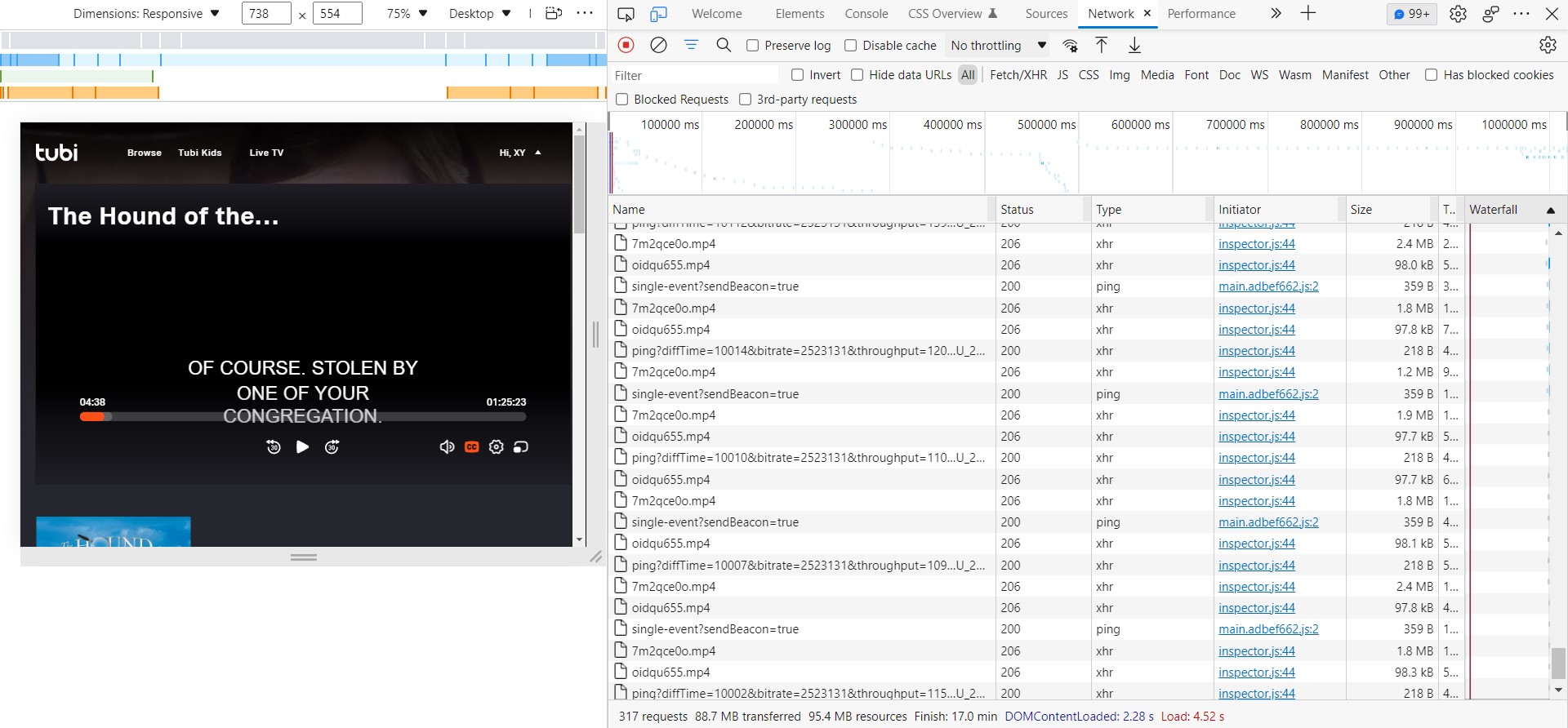Expand the Dimensions Responsive dropdown
Image resolution: width=1568 pixels, height=728 pixels.
[x=146, y=14]
